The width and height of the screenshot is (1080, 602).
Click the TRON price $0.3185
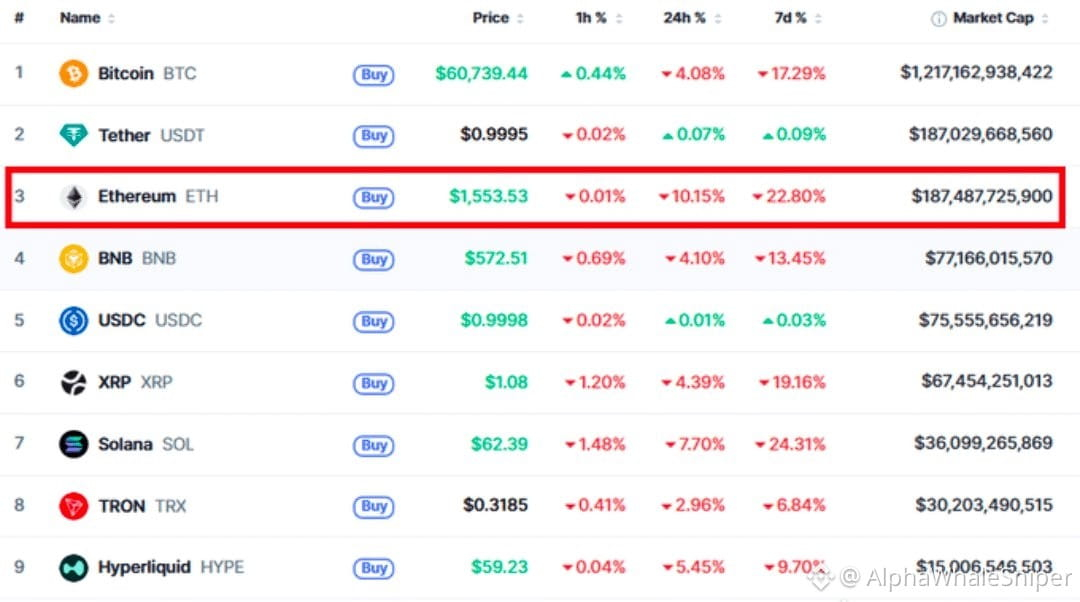495,505
